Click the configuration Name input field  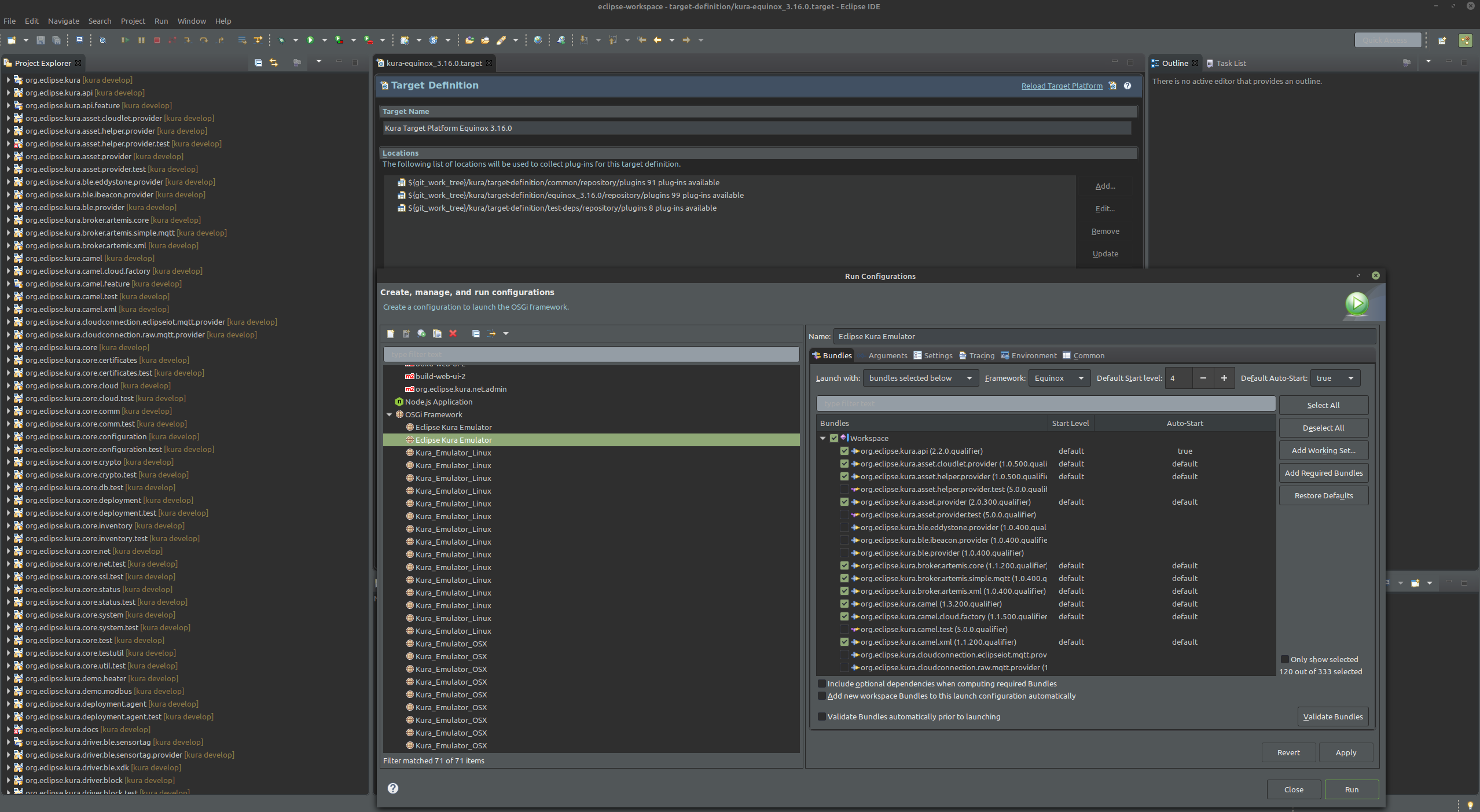click(1104, 336)
